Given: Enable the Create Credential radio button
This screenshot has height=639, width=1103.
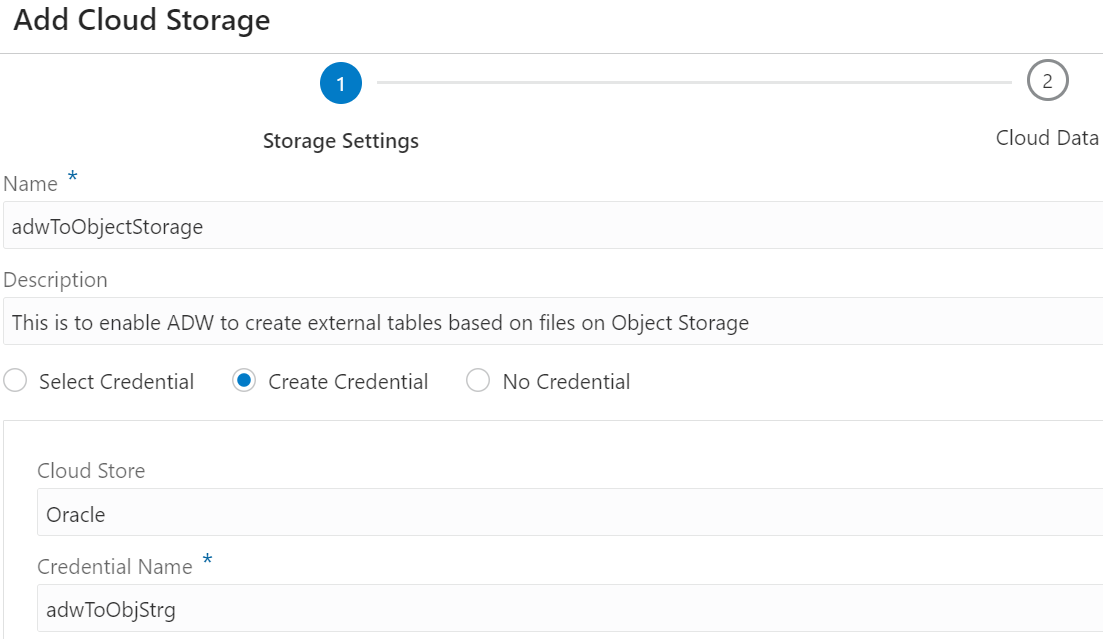Looking at the screenshot, I should coord(244,381).
